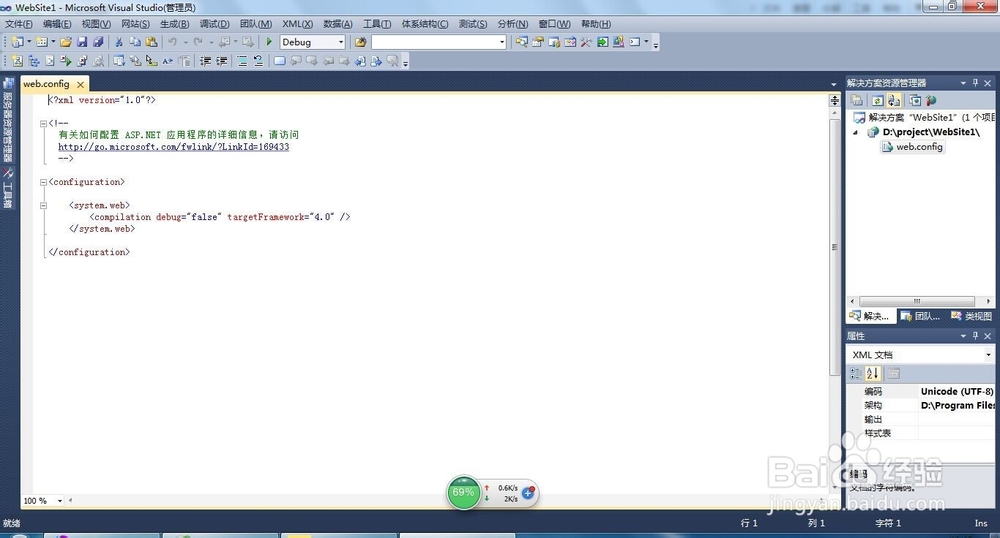Image resolution: width=1000 pixels, height=538 pixels.
Task: Click the Redo arrow icon
Action: [x=198, y=42]
